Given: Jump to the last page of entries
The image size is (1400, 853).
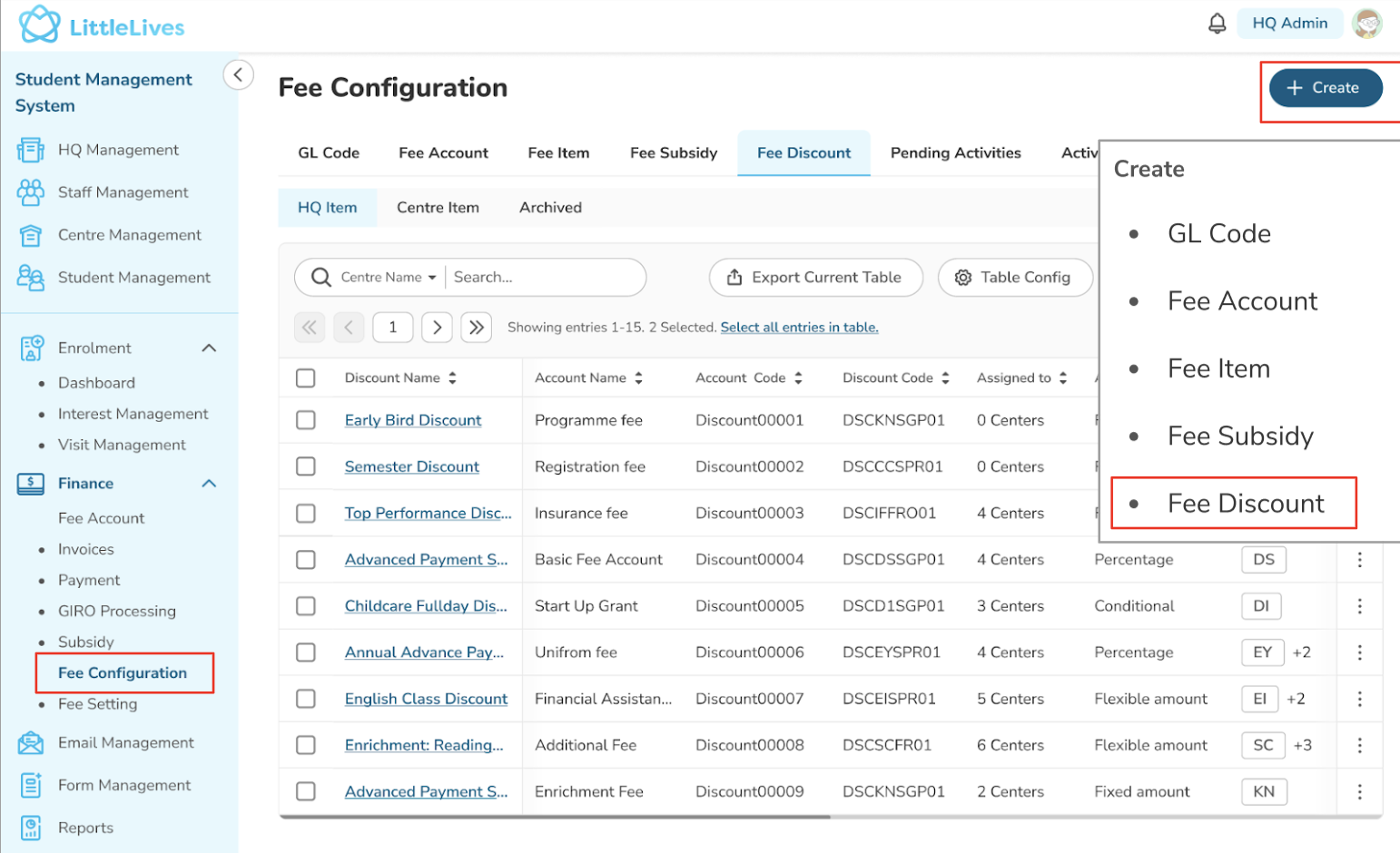Looking at the screenshot, I should click(477, 328).
